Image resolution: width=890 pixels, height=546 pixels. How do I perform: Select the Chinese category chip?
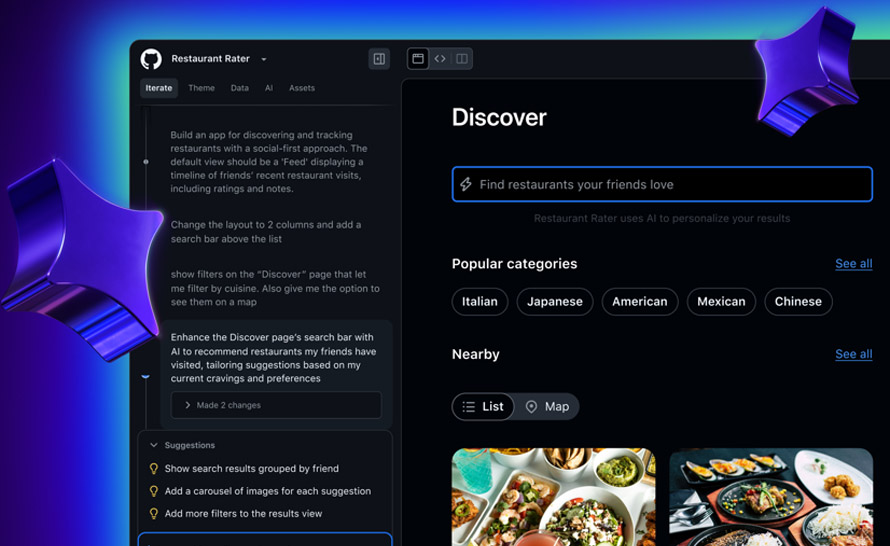[798, 301]
